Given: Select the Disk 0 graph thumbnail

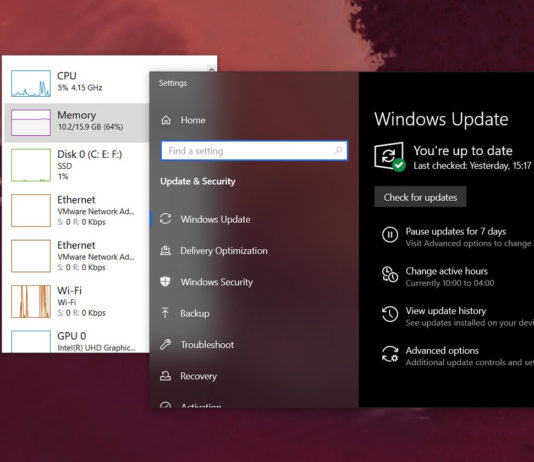Looking at the screenshot, I should tap(31, 165).
